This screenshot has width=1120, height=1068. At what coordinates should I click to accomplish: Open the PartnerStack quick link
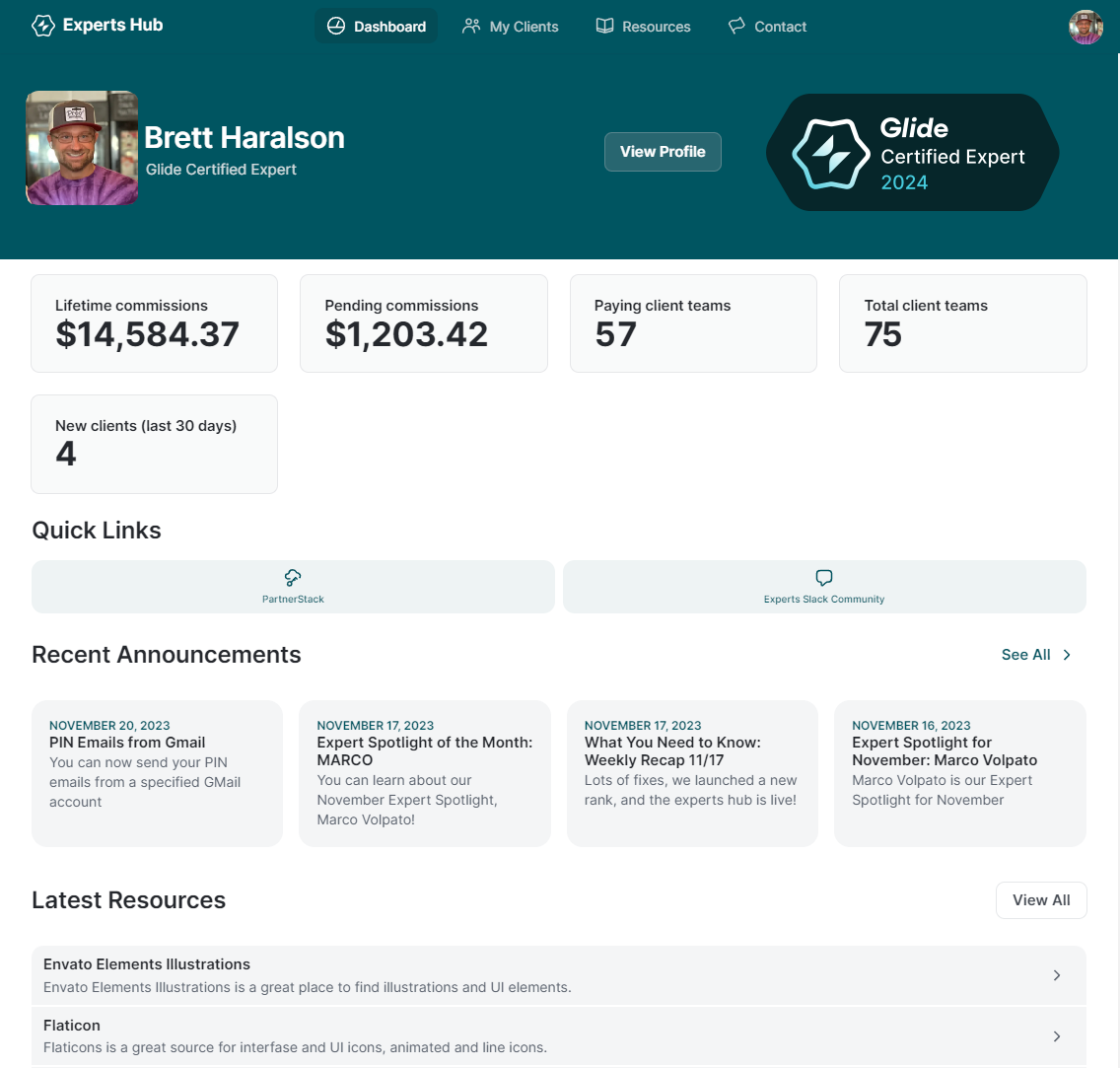(293, 587)
